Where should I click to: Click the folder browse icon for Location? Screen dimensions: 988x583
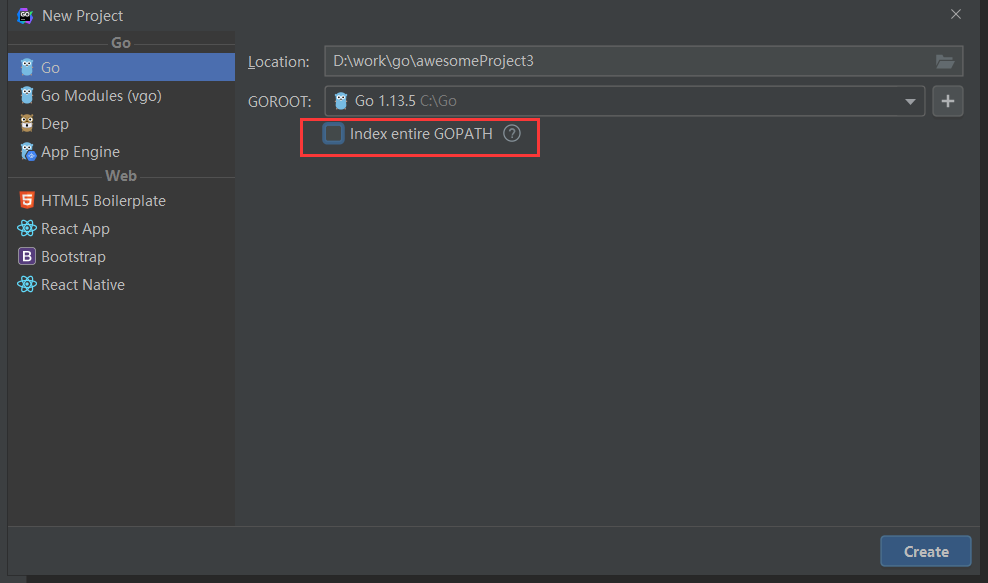[x=944, y=60]
